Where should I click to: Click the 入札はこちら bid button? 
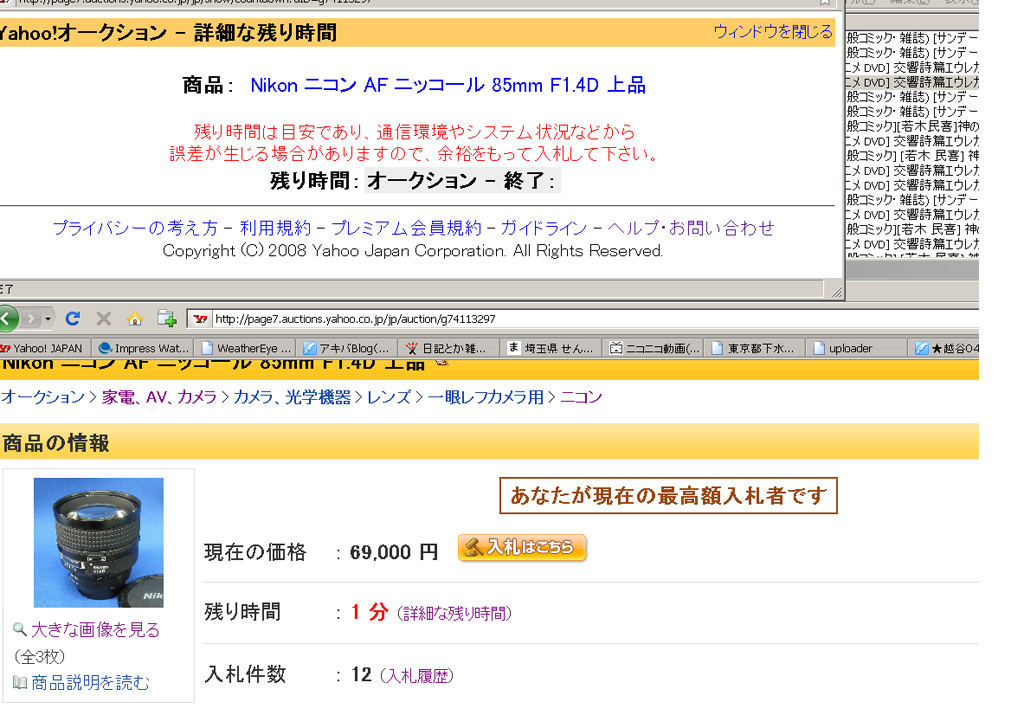coord(522,547)
